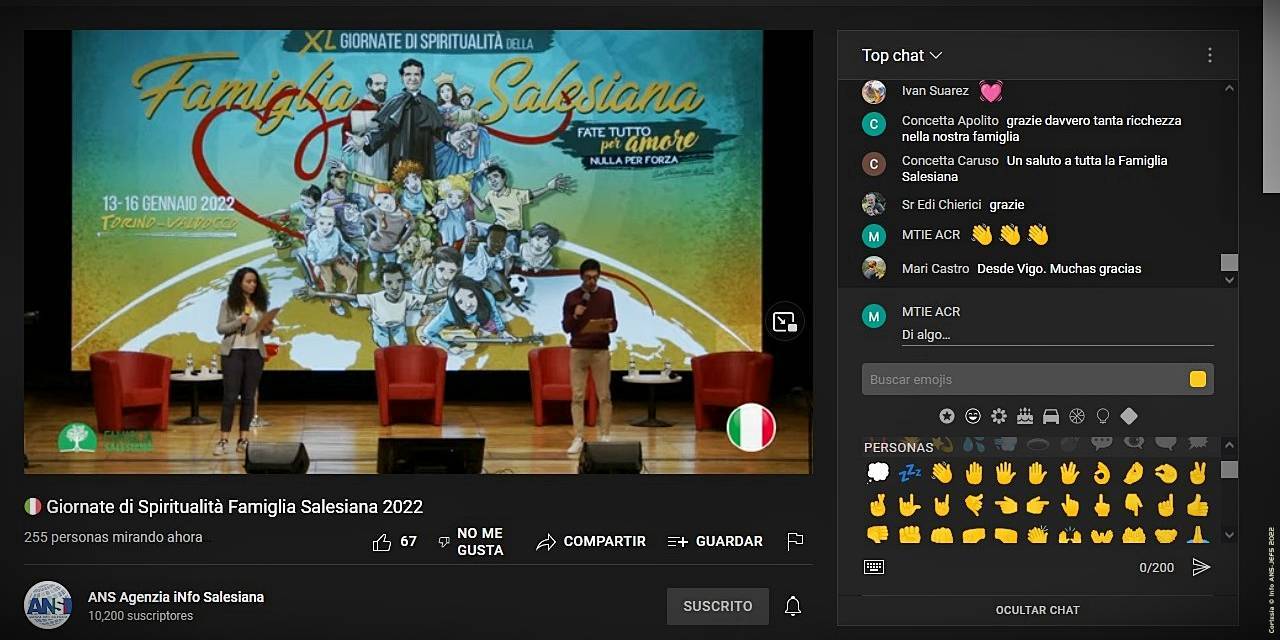
Task: Open the symbols diamond emoji category
Action: click(x=1129, y=416)
